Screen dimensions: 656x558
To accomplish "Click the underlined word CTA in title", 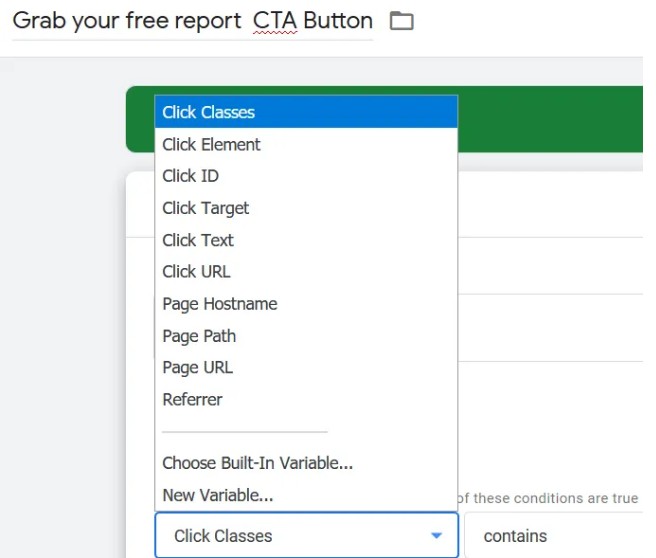I will 275,21.
